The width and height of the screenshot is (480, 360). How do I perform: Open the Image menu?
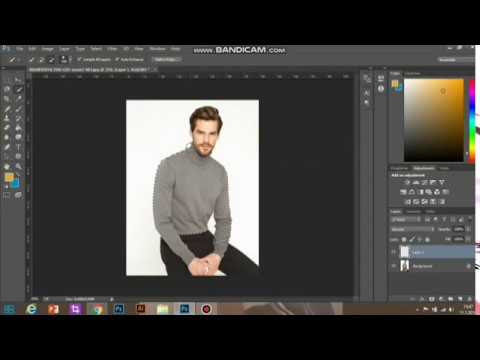47,49
